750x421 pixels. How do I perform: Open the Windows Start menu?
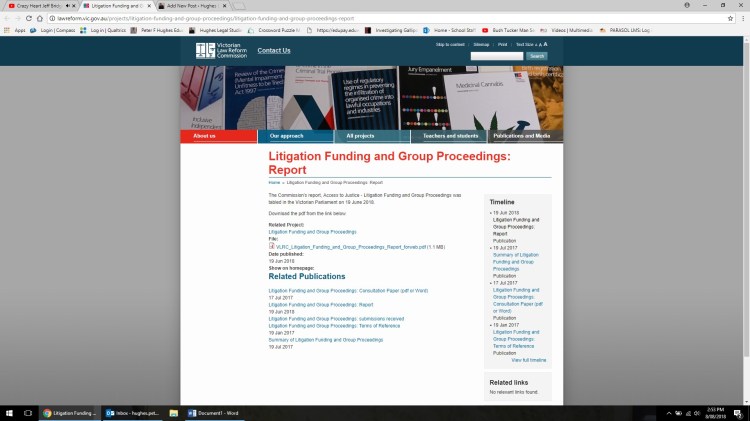9,412
